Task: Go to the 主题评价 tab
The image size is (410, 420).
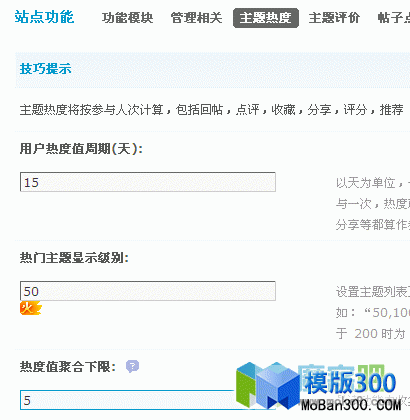Action: click(x=334, y=18)
